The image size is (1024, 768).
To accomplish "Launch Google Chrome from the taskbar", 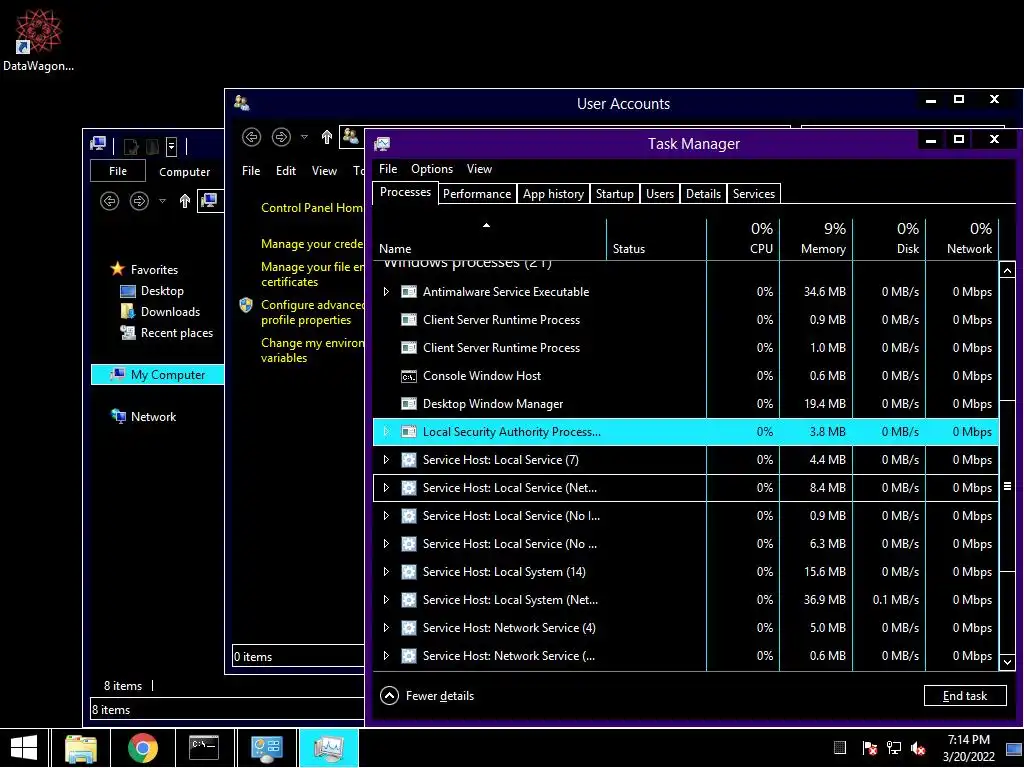I will coord(142,748).
